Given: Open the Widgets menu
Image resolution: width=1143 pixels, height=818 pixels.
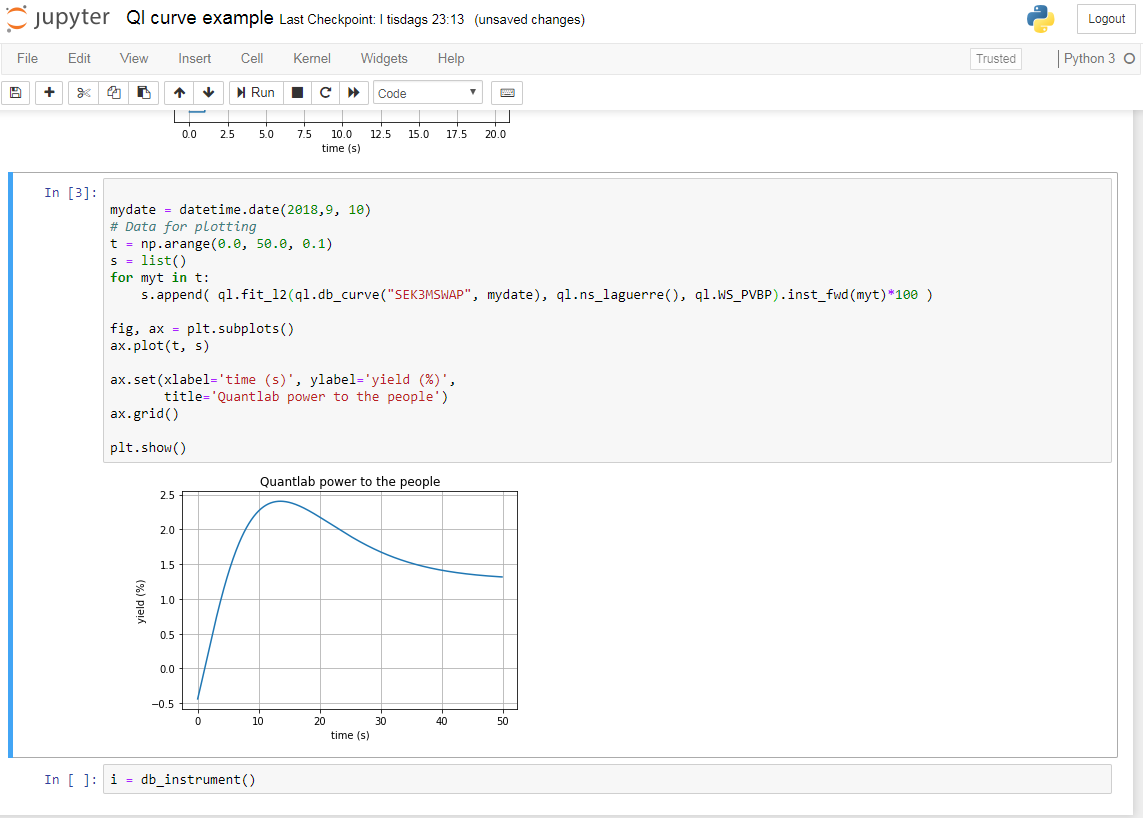Looking at the screenshot, I should pyautogui.click(x=384, y=58).
